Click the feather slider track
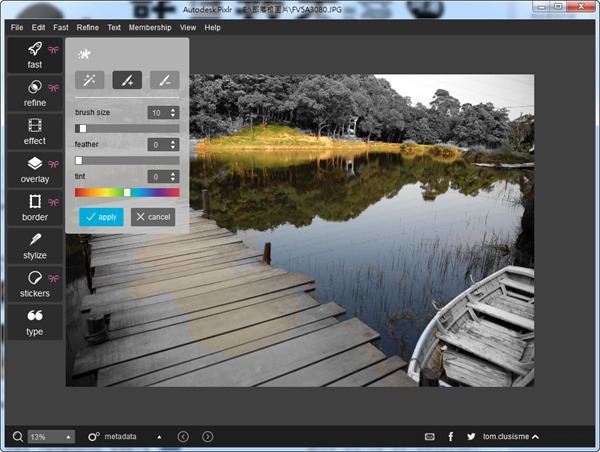Image resolution: width=600 pixels, height=452 pixels. click(x=127, y=160)
